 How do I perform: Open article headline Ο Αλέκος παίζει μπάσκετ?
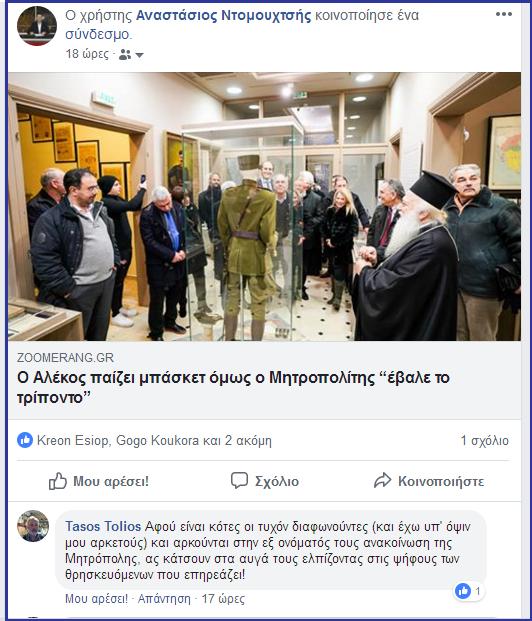233,387
